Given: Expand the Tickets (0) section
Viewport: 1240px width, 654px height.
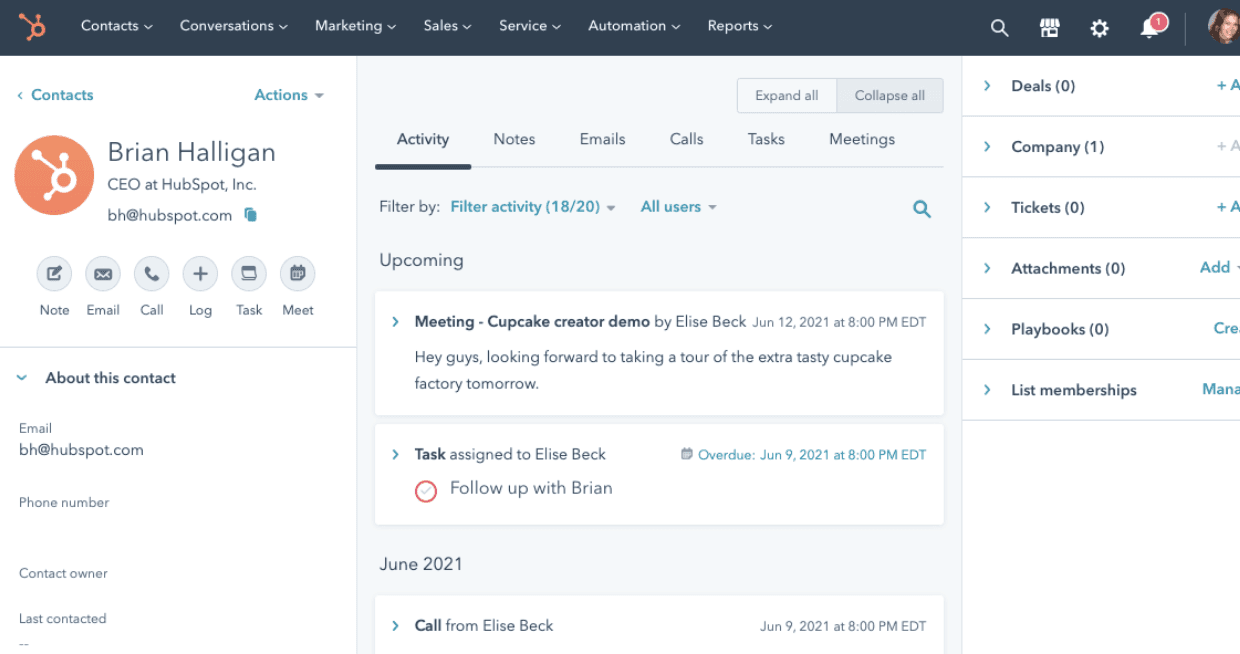Looking at the screenshot, I should point(987,208).
